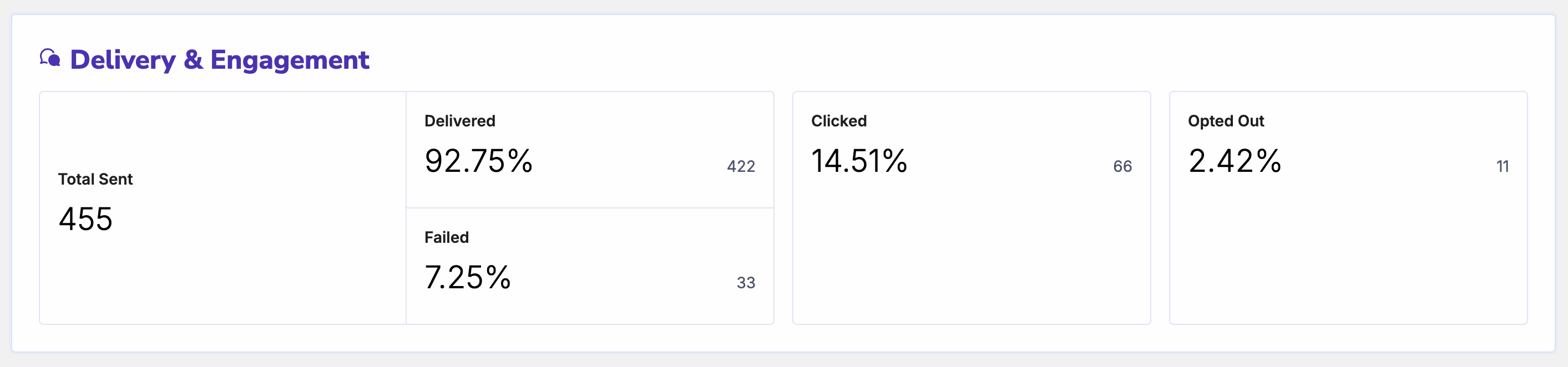Click the 455 total sent value
Viewport: 1568px width, 367px height.
[86, 218]
